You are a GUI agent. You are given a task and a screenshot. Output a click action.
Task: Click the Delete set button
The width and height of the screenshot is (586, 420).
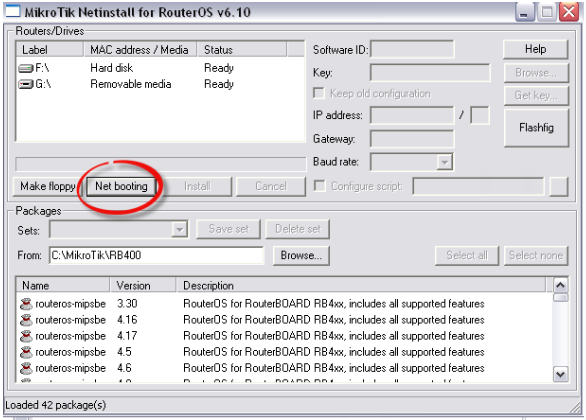pyautogui.click(x=297, y=229)
